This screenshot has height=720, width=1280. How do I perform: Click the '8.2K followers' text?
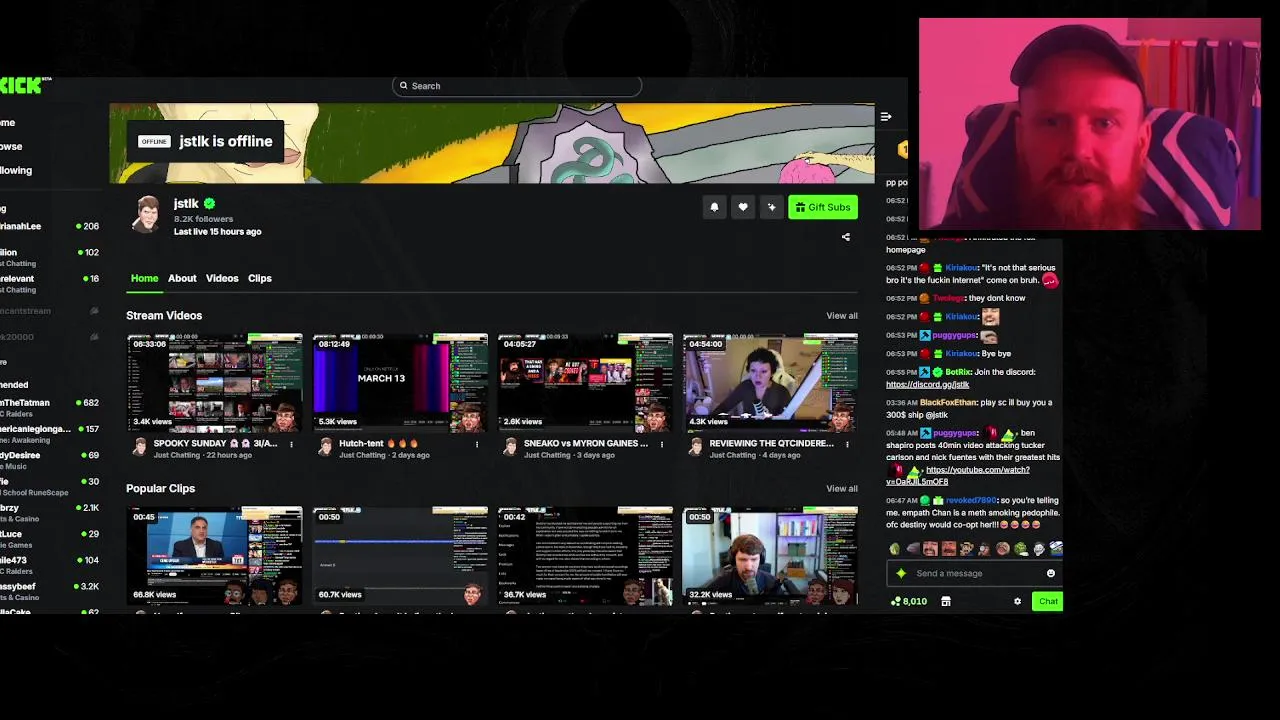point(203,219)
